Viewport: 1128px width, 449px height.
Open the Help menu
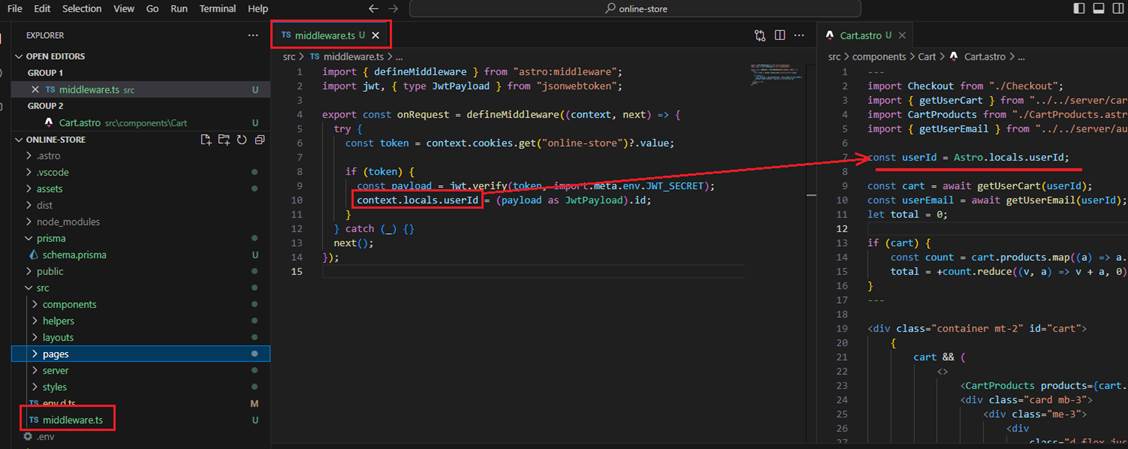click(x=258, y=9)
